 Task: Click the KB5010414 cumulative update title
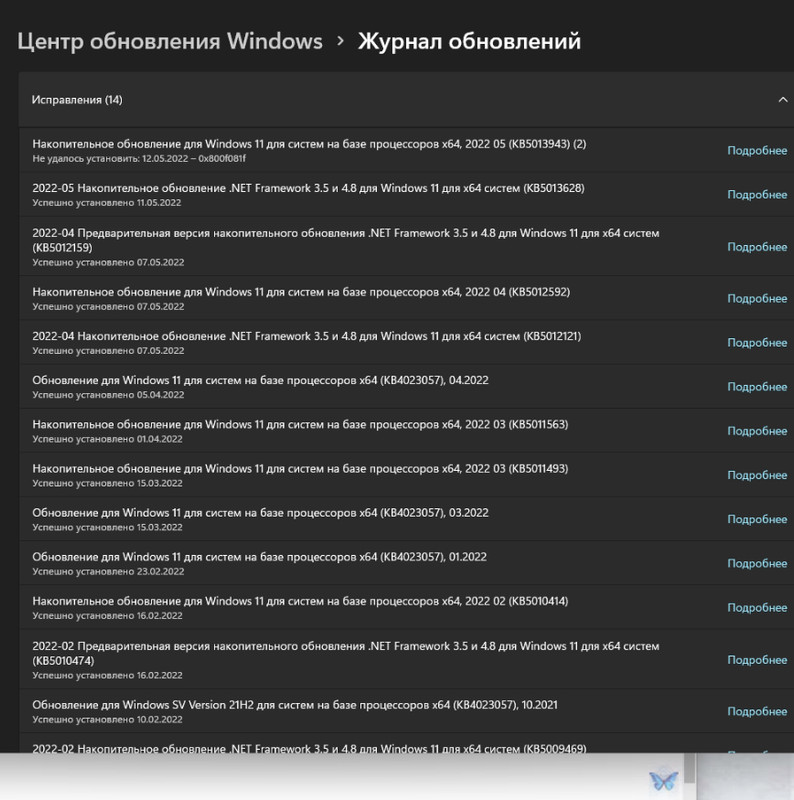[x=300, y=601]
